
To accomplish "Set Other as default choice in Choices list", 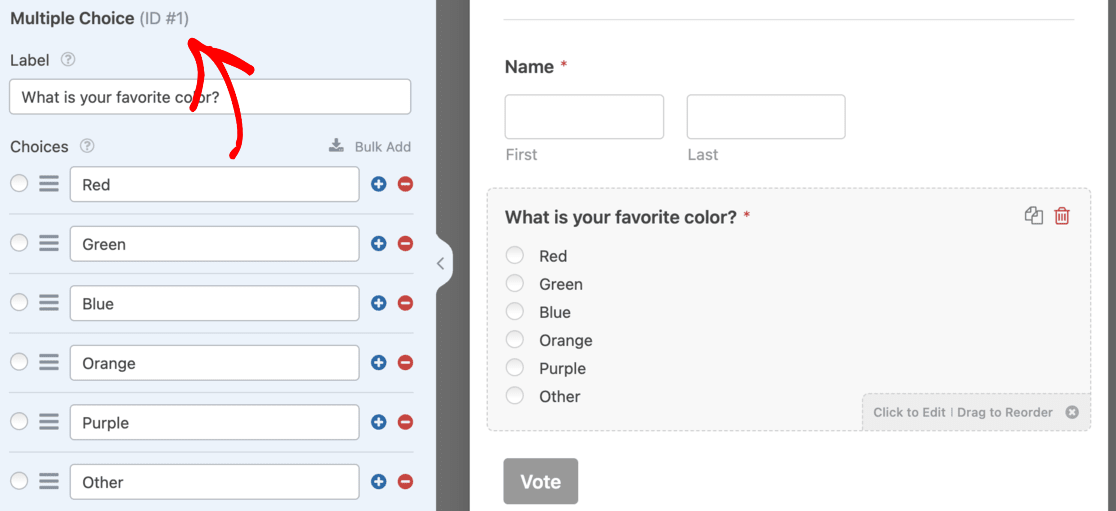I will pyautogui.click(x=19, y=482).
